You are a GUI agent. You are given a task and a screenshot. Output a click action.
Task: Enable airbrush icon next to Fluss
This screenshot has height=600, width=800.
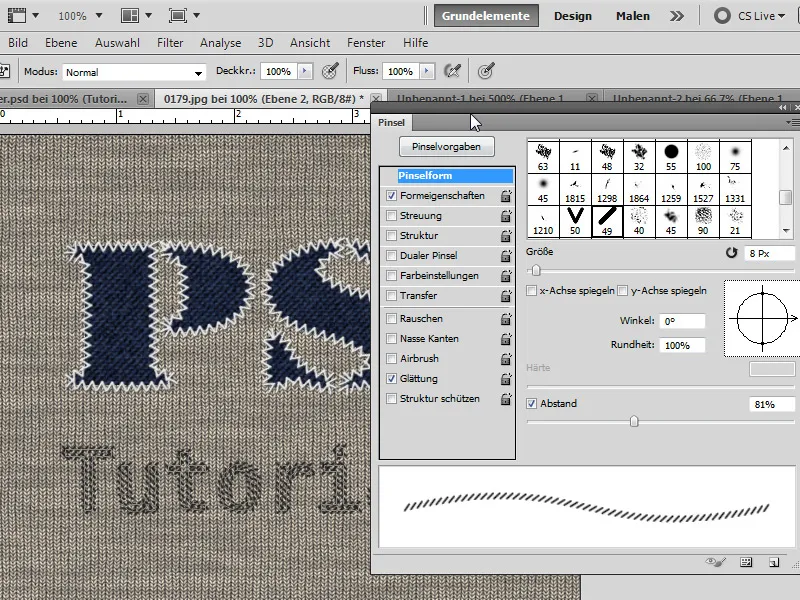coord(452,71)
